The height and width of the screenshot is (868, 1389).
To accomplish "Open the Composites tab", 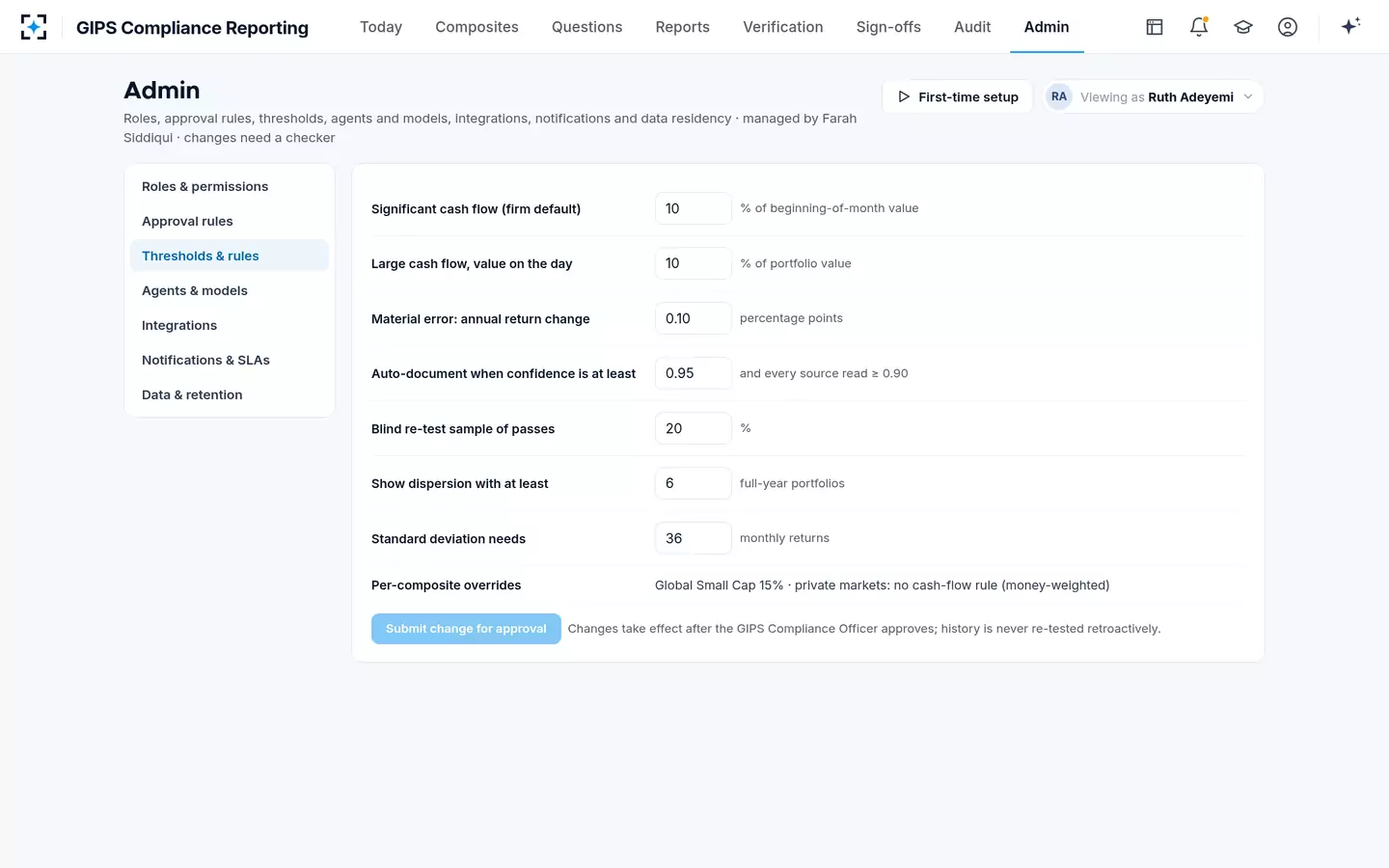I will pyautogui.click(x=477, y=27).
